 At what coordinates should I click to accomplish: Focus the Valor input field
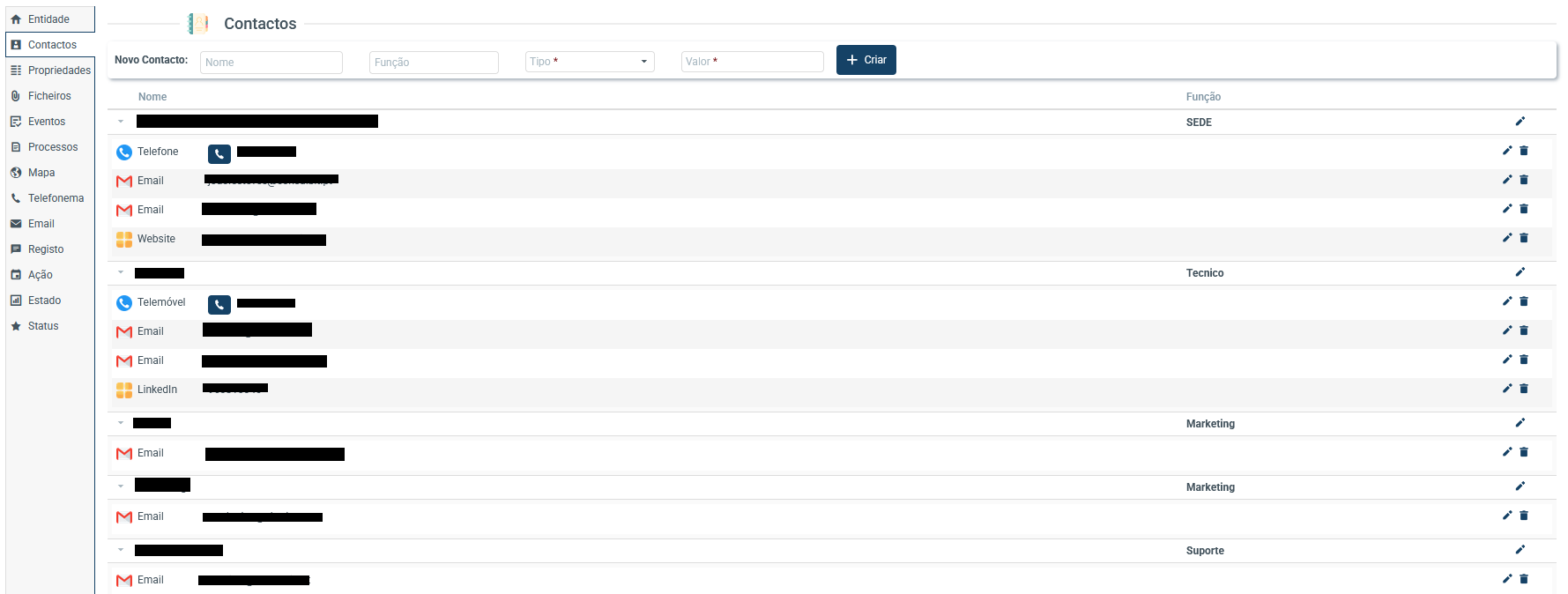pos(752,62)
